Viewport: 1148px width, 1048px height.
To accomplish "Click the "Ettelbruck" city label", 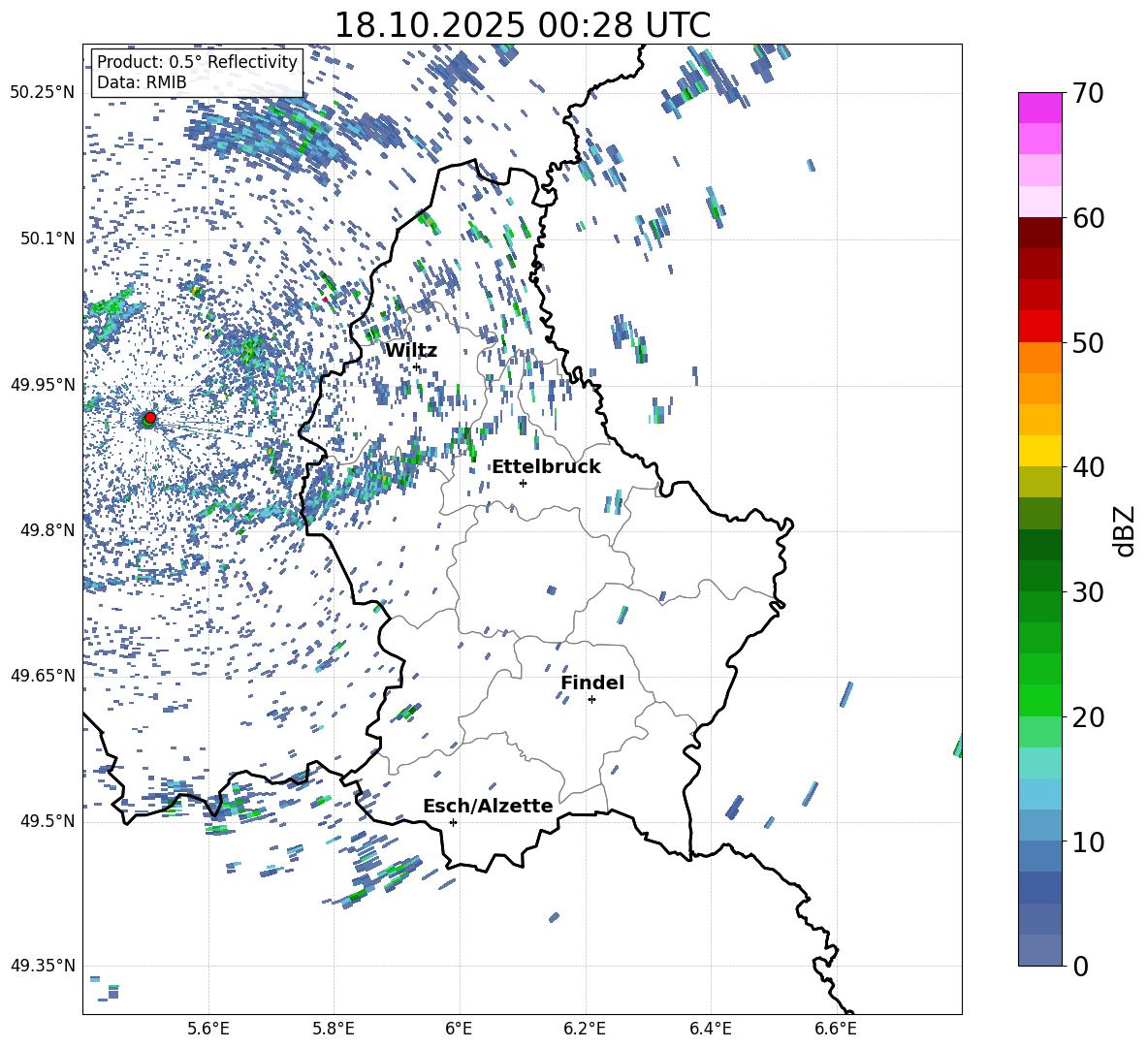I will tap(546, 466).
